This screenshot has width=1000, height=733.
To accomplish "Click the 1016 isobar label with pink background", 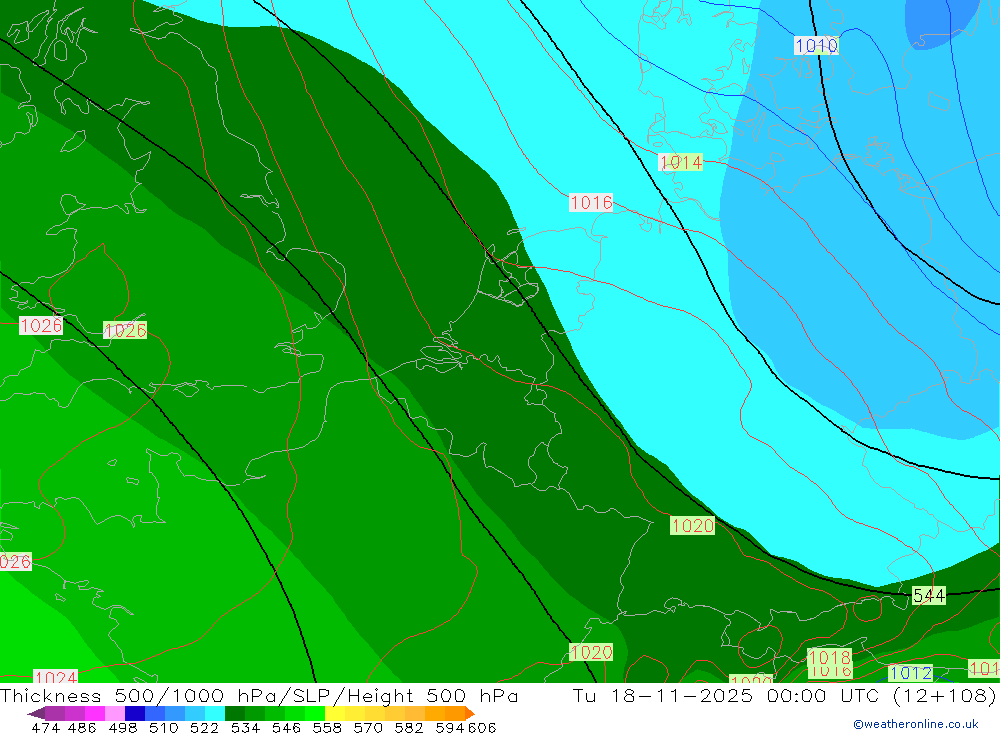I will (591, 203).
